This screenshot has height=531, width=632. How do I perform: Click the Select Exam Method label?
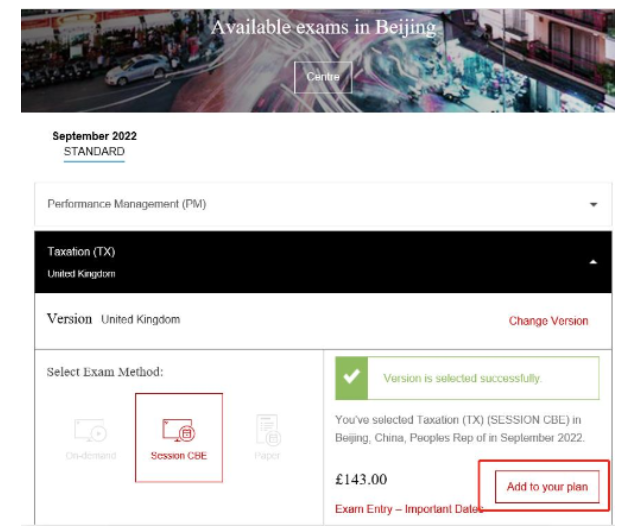105,372
